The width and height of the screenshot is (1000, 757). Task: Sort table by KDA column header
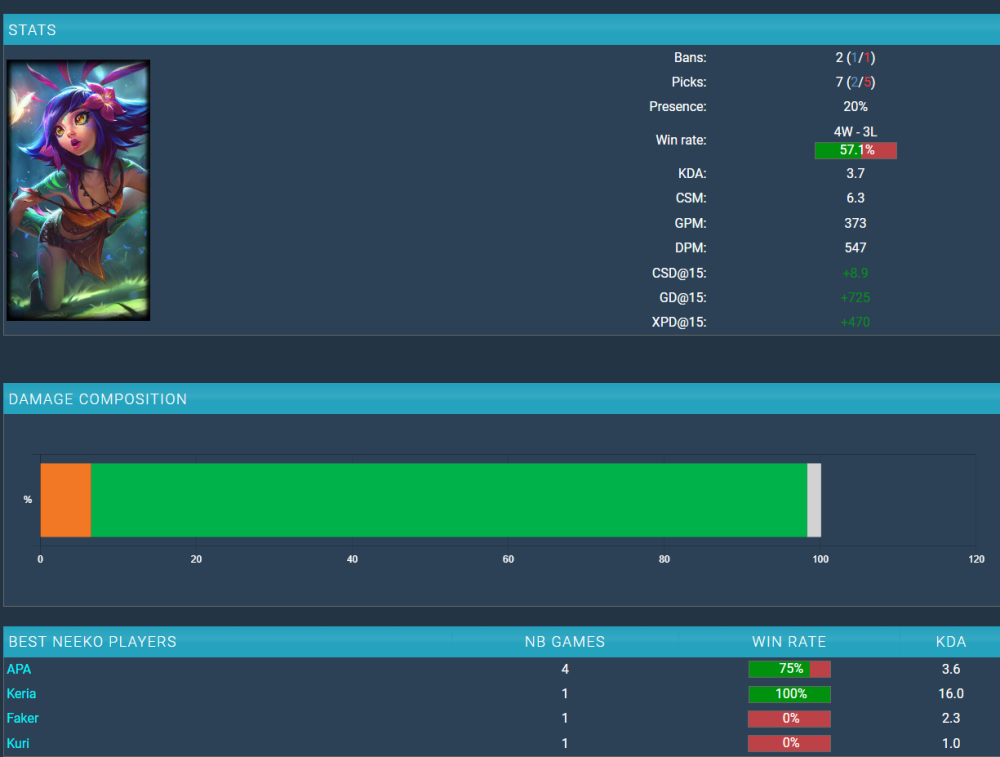(x=951, y=642)
